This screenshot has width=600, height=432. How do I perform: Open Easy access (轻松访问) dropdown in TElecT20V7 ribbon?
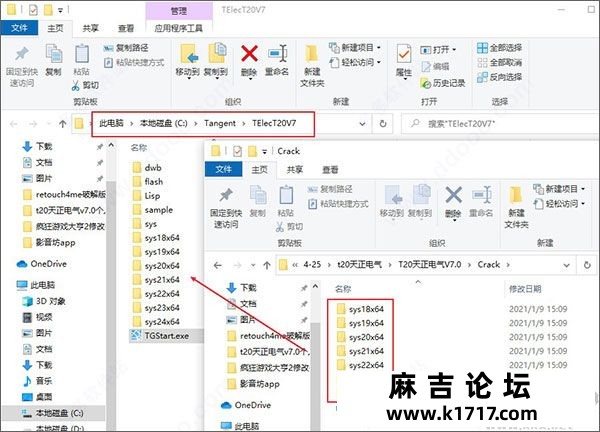355,62
